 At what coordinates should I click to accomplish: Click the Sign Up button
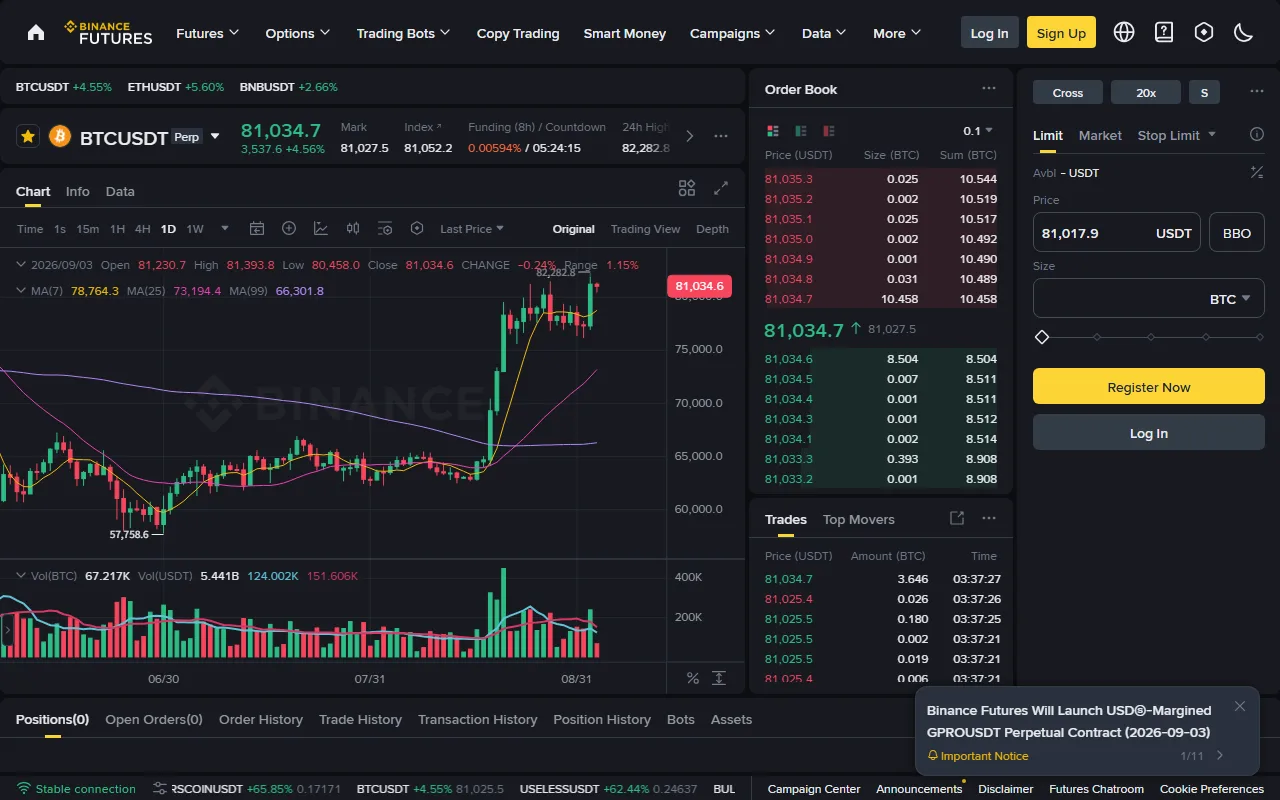point(1061,32)
